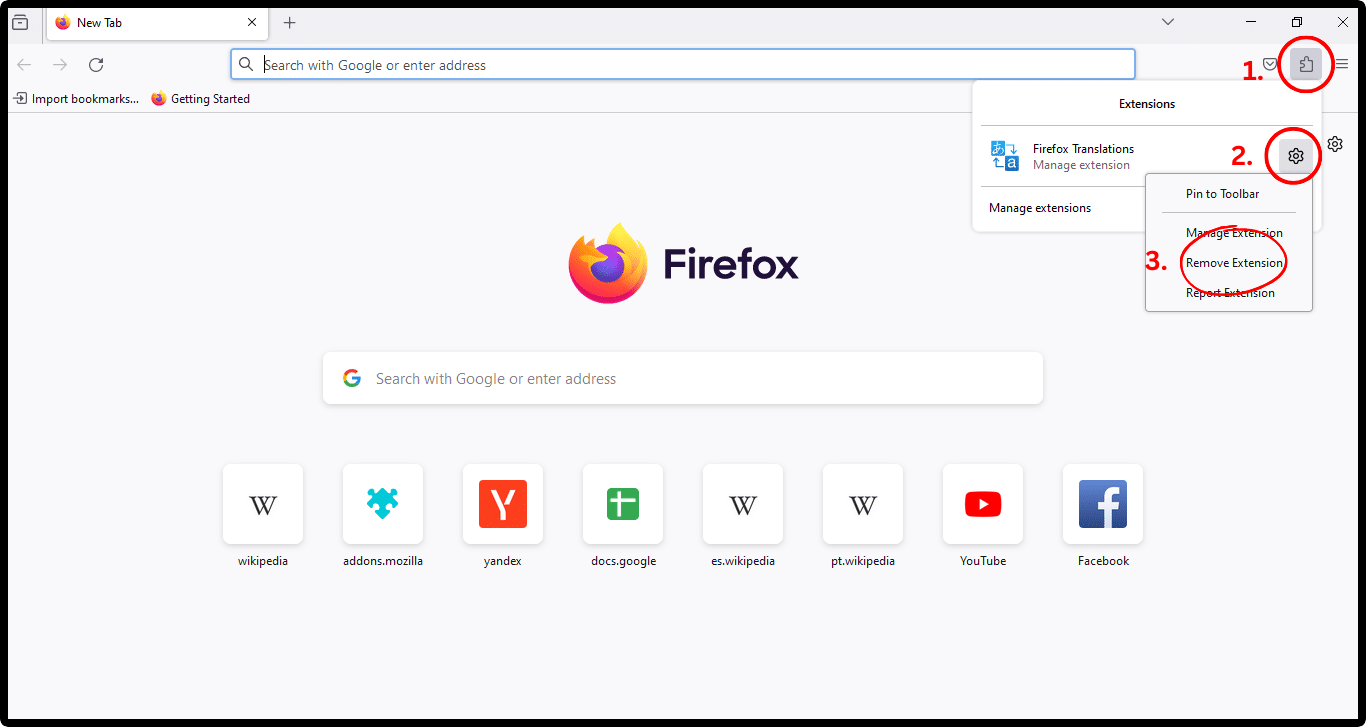The height and width of the screenshot is (727, 1366).
Task: Click the Firefox logo on new tab page
Action: click(x=608, y=263)
